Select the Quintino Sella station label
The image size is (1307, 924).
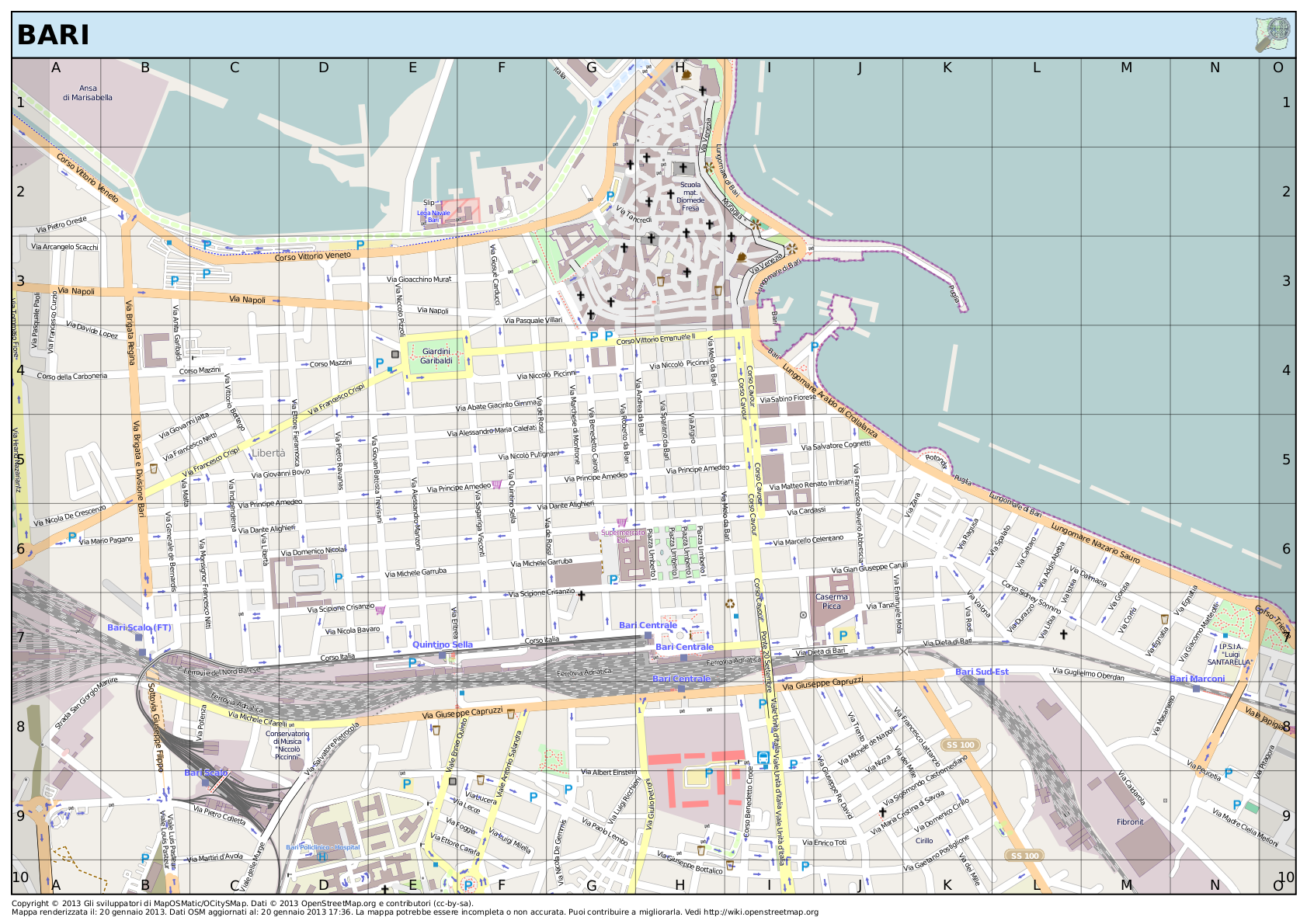pyautogui.click(x=442, y=644)
